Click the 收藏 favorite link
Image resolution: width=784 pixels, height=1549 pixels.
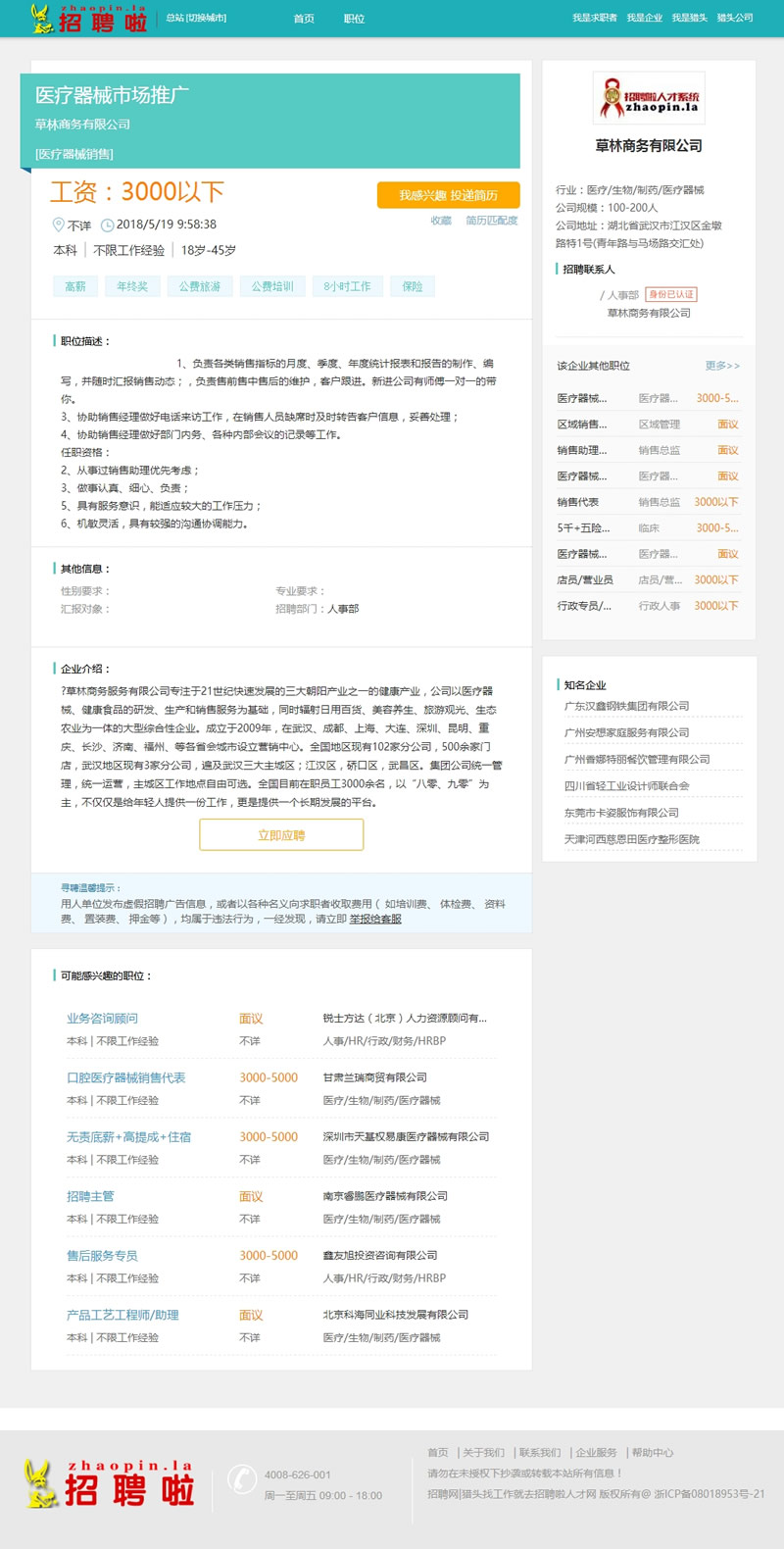441,221
